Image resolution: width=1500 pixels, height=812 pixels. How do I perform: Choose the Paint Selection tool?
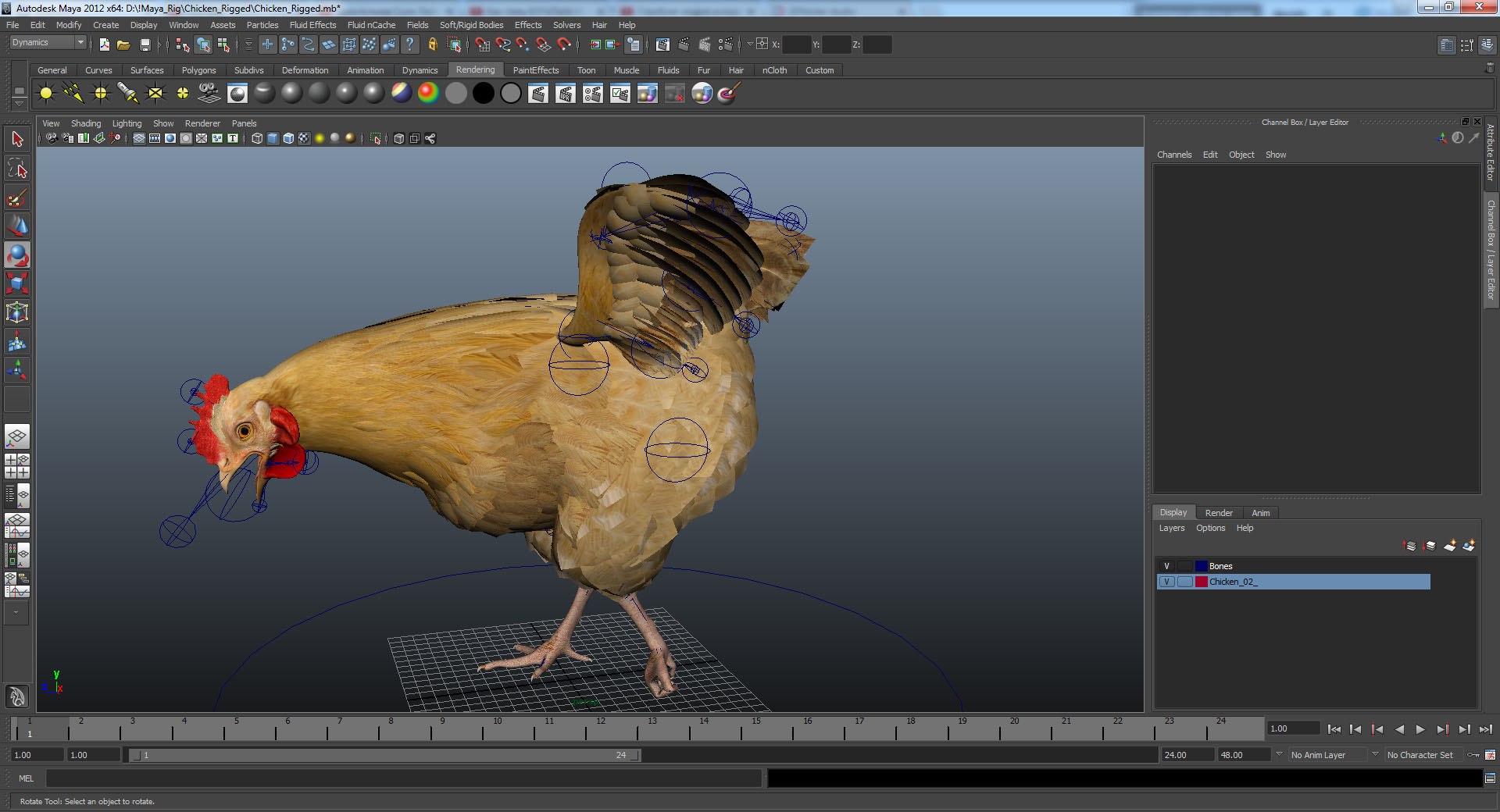coord(17,198)
